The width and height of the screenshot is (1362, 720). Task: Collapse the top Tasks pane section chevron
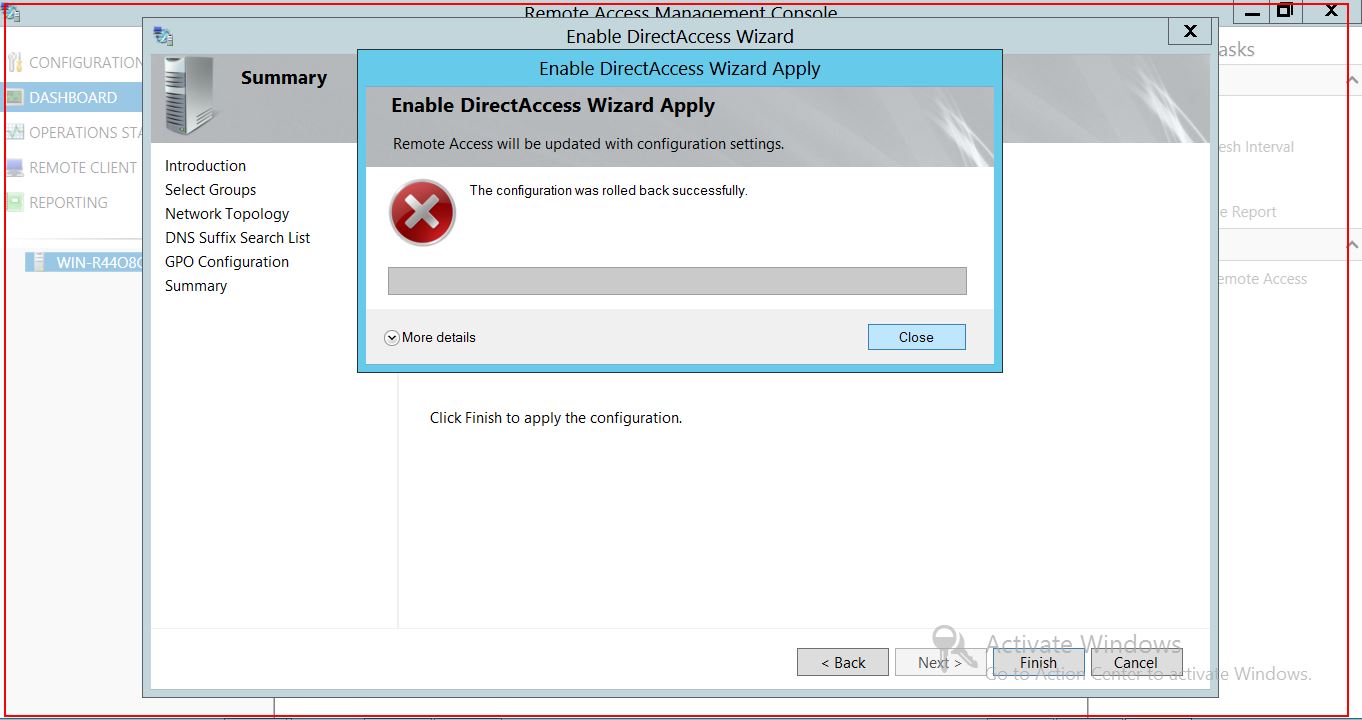[1352, 81]
